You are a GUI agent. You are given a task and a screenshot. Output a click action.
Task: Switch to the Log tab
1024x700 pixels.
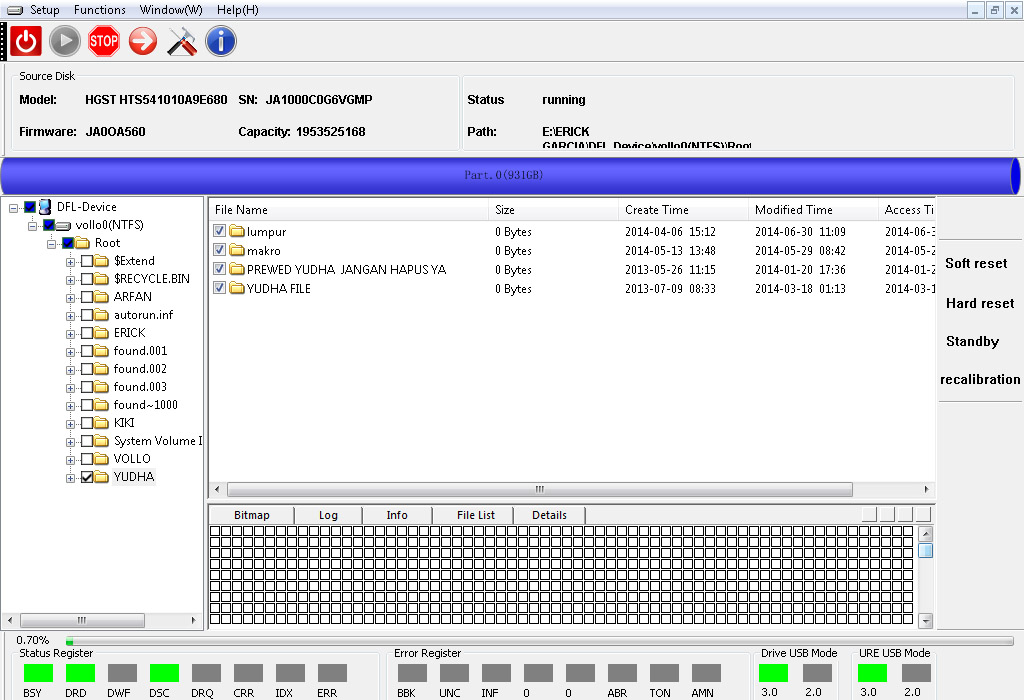tap(328, 515)
